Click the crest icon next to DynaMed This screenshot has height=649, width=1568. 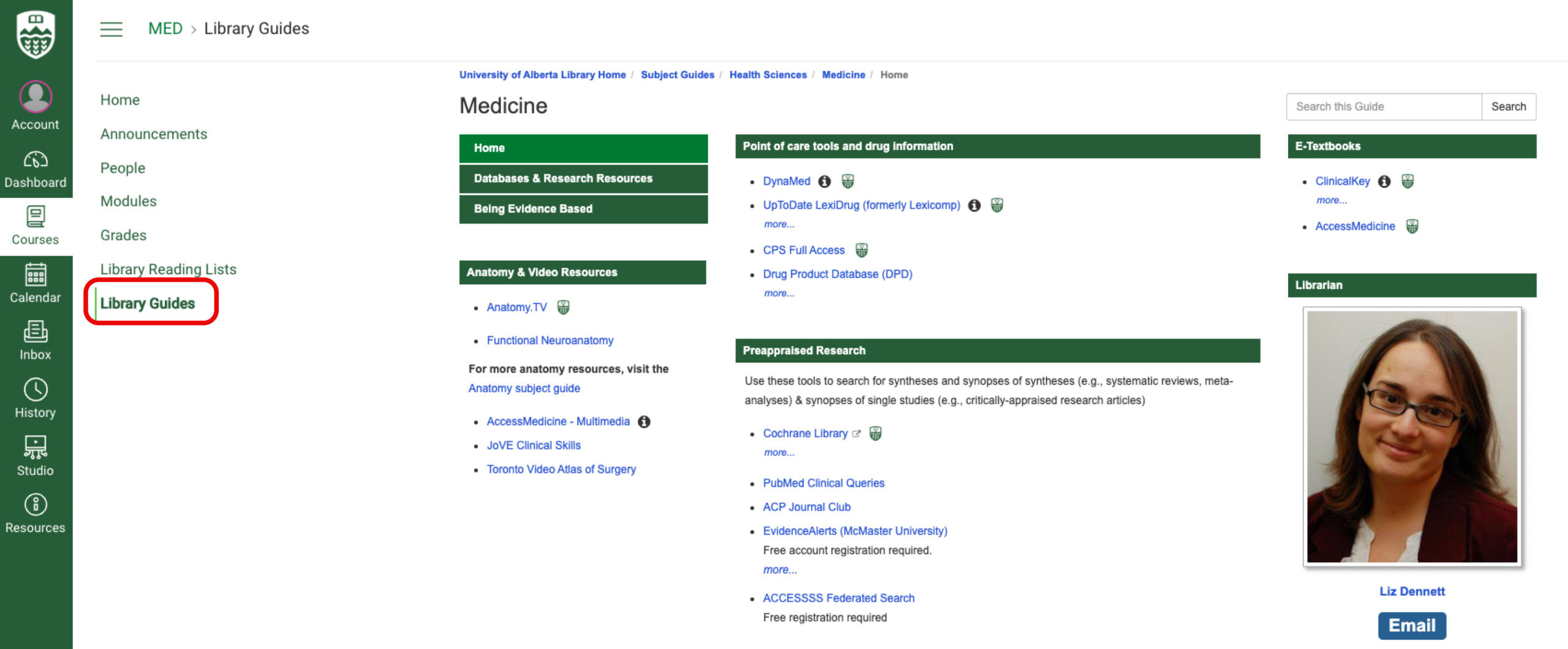[x=848, y=181]
